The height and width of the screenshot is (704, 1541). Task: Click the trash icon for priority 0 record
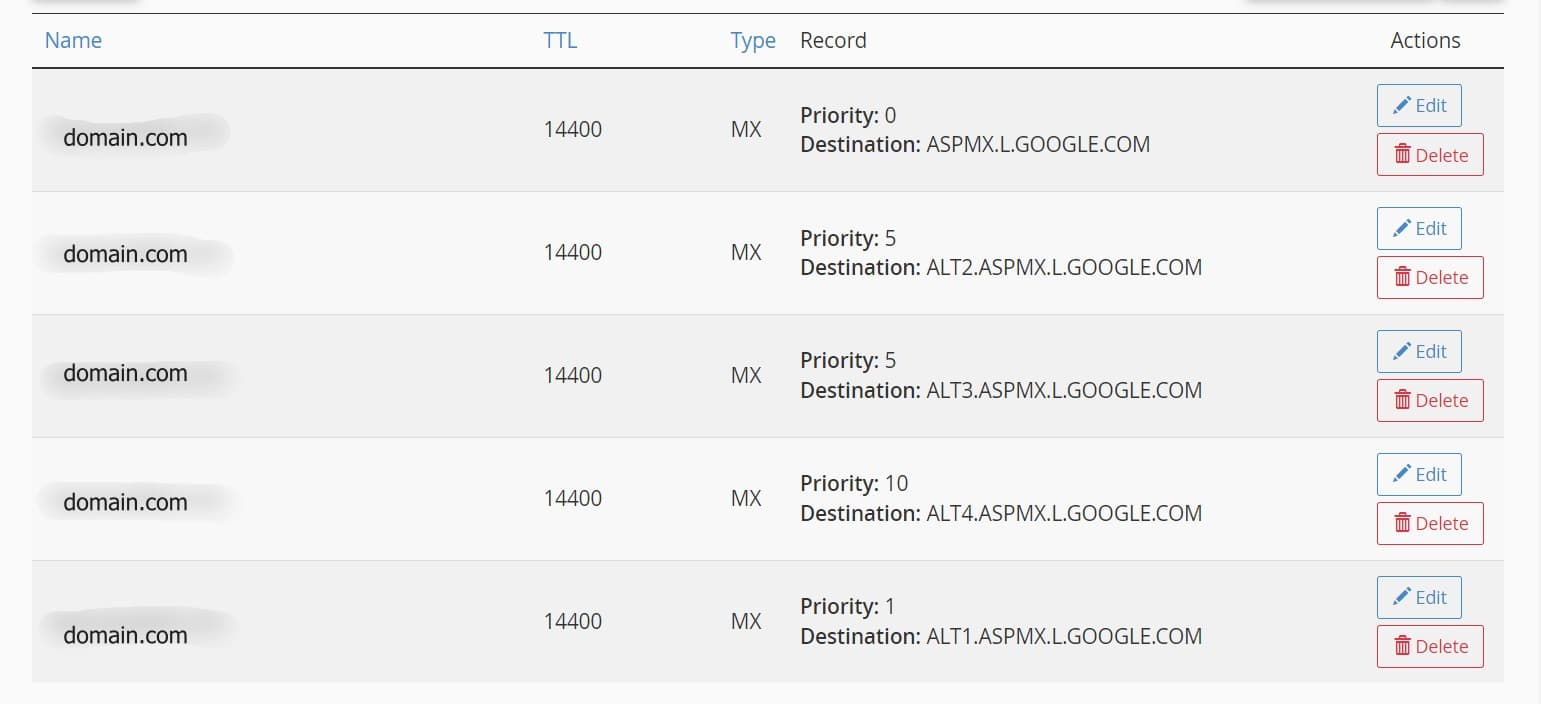tap(1403, 154)
